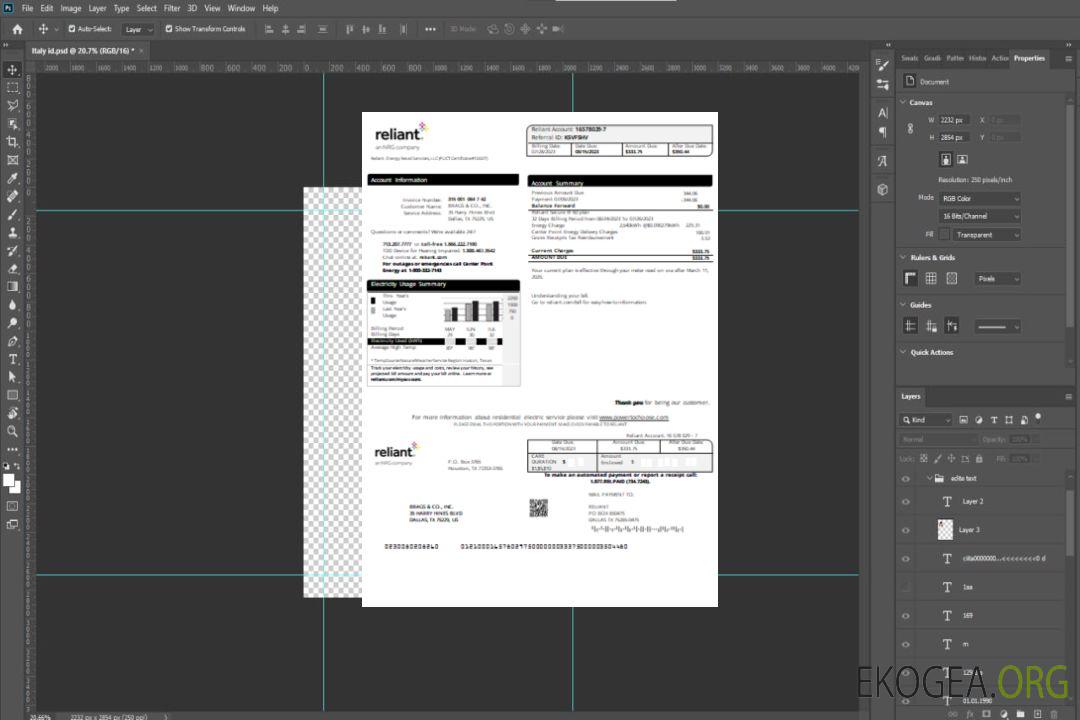Disable Show Transform Controls checkbox

[x=168, y=29]
